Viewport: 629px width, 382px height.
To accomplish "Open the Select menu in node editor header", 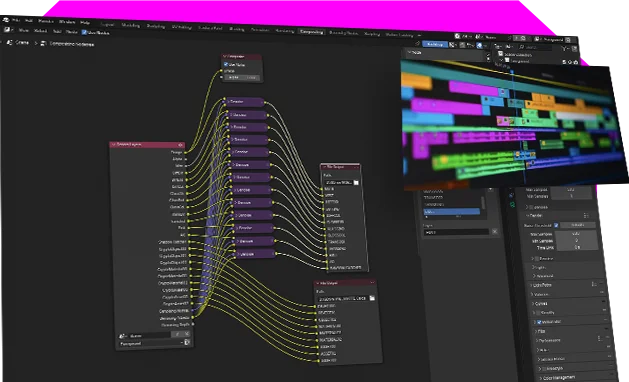I will click(40, 31).
